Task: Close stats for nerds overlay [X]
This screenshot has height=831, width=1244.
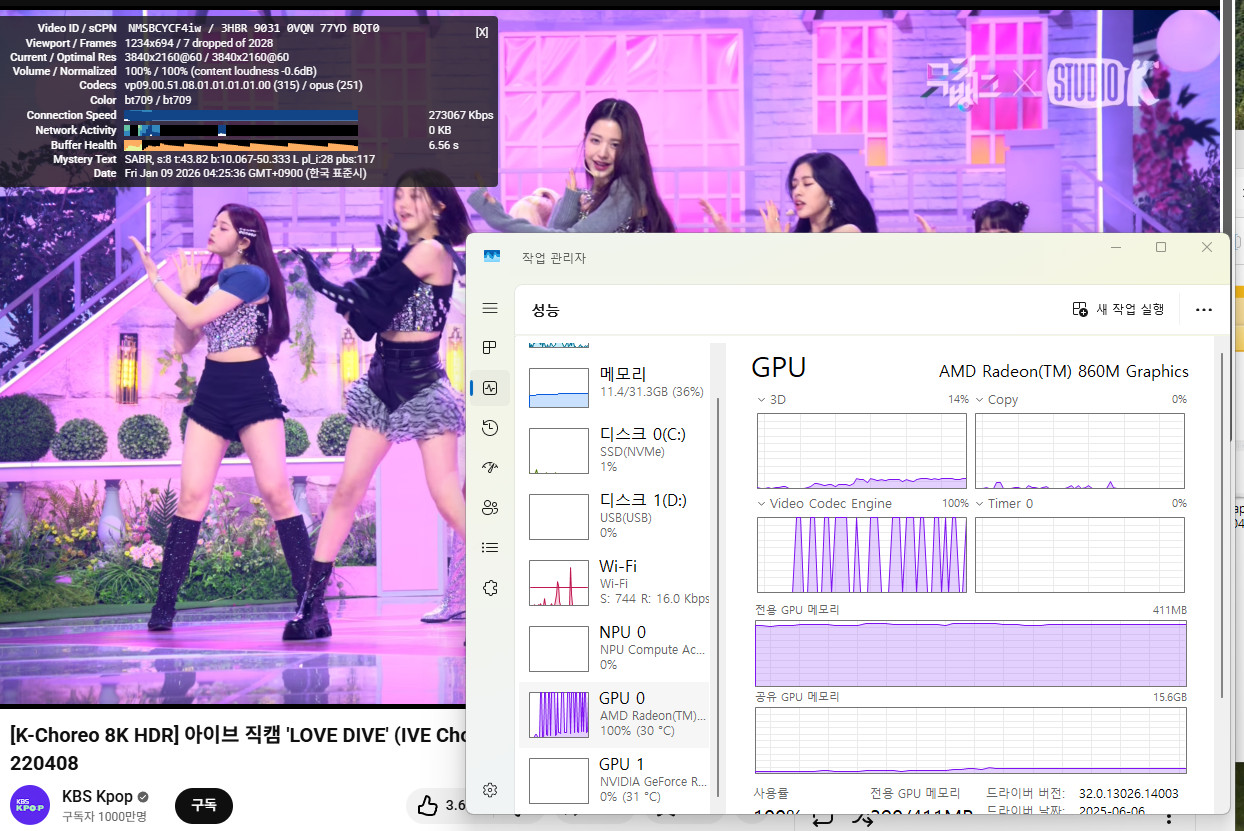Action: [482, 32]
